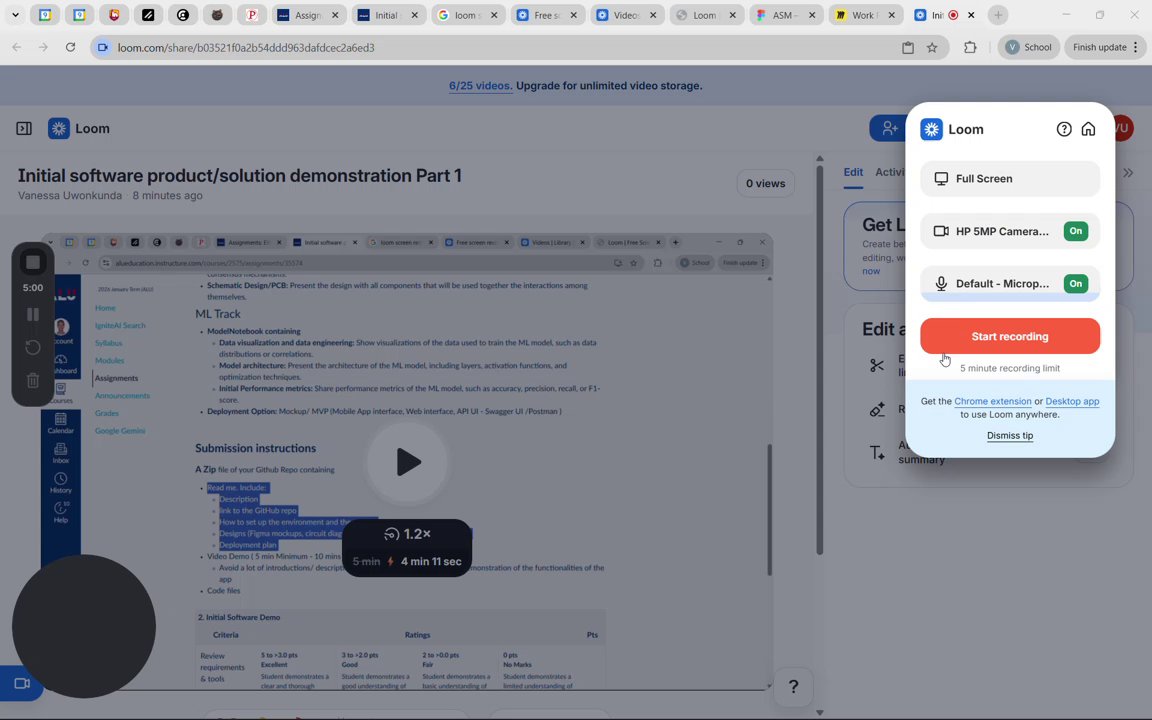This screenshot has width=1152, height=720.
Task: Open the Desktop app link
Action: pos(1072,401)
